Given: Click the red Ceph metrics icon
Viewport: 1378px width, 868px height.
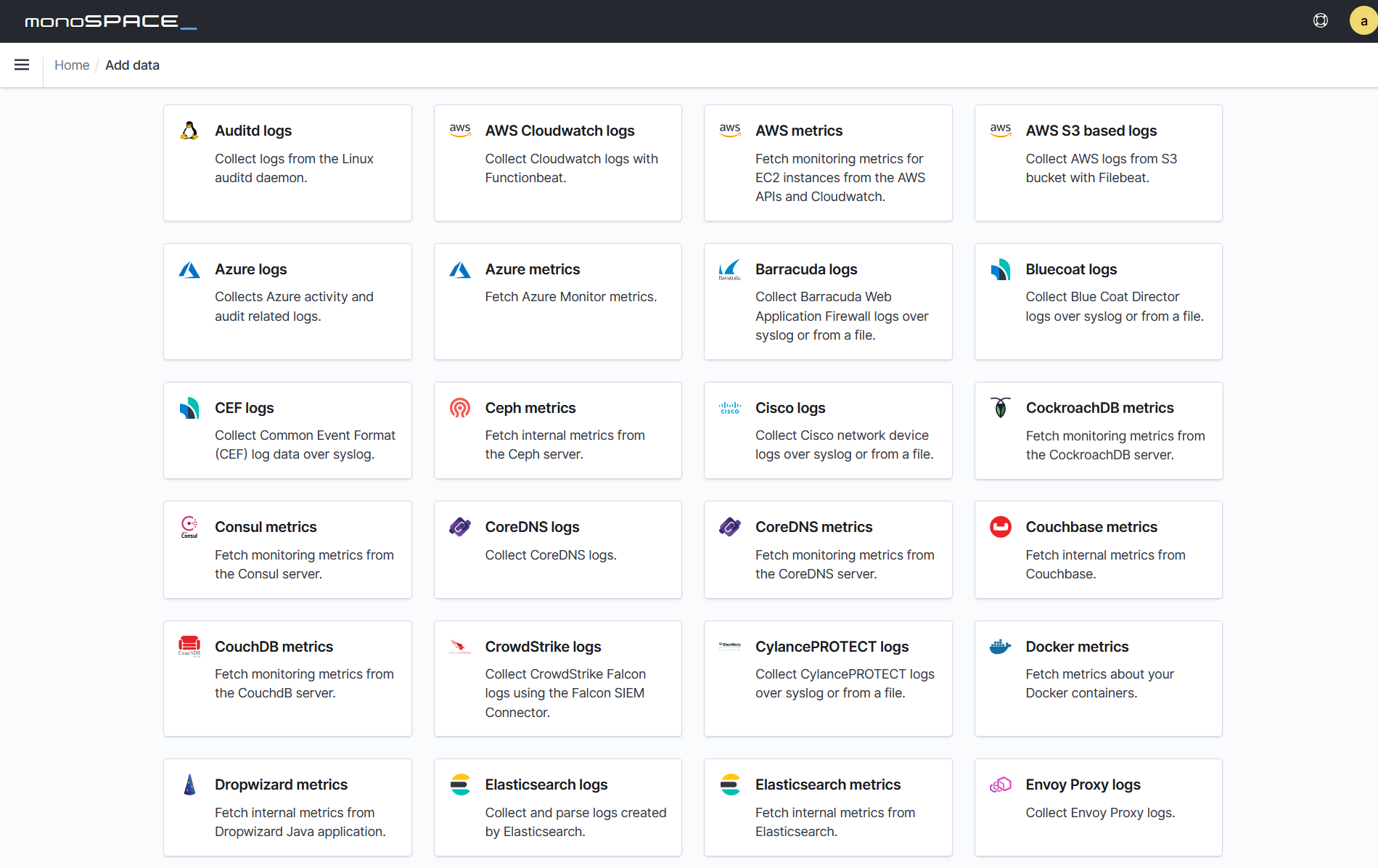Looking at the screenshot, I should (460, 408).
